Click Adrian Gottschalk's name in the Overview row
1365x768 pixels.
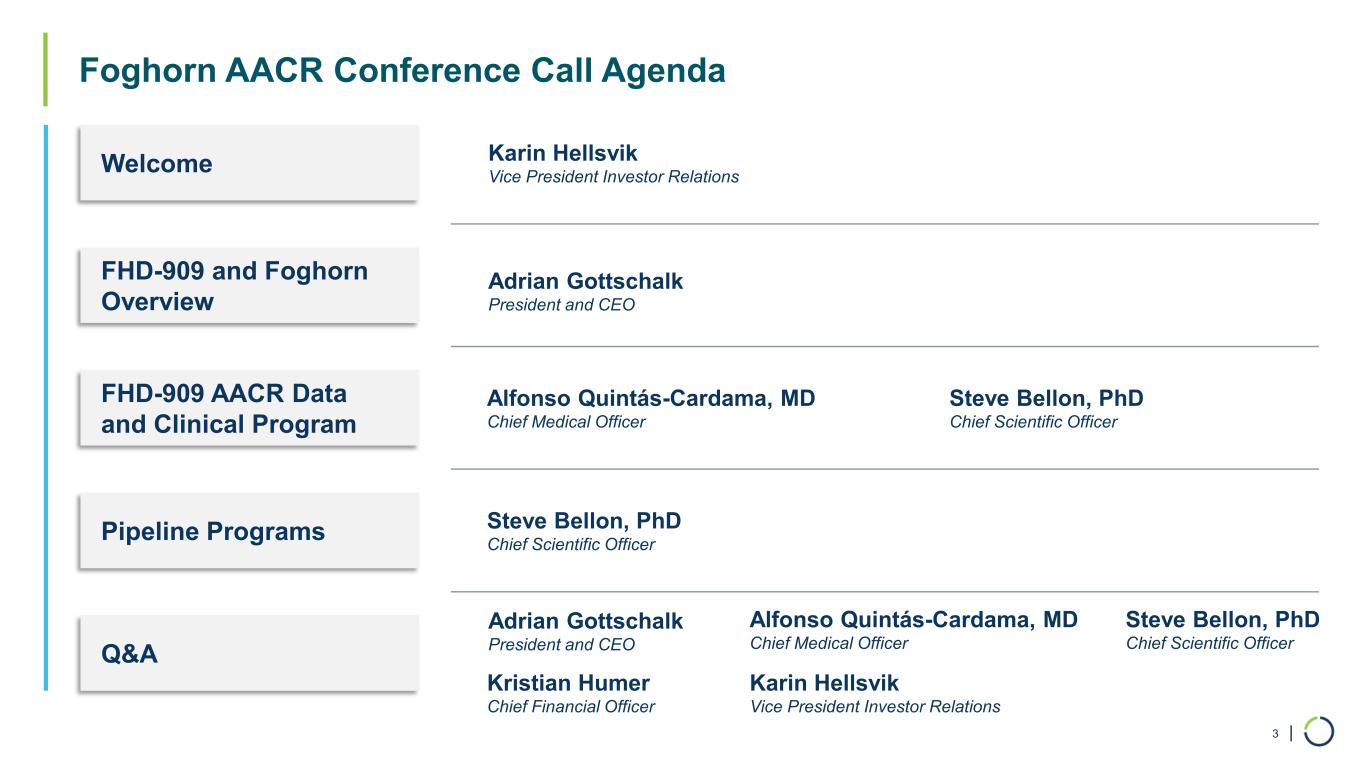[585, 281]
